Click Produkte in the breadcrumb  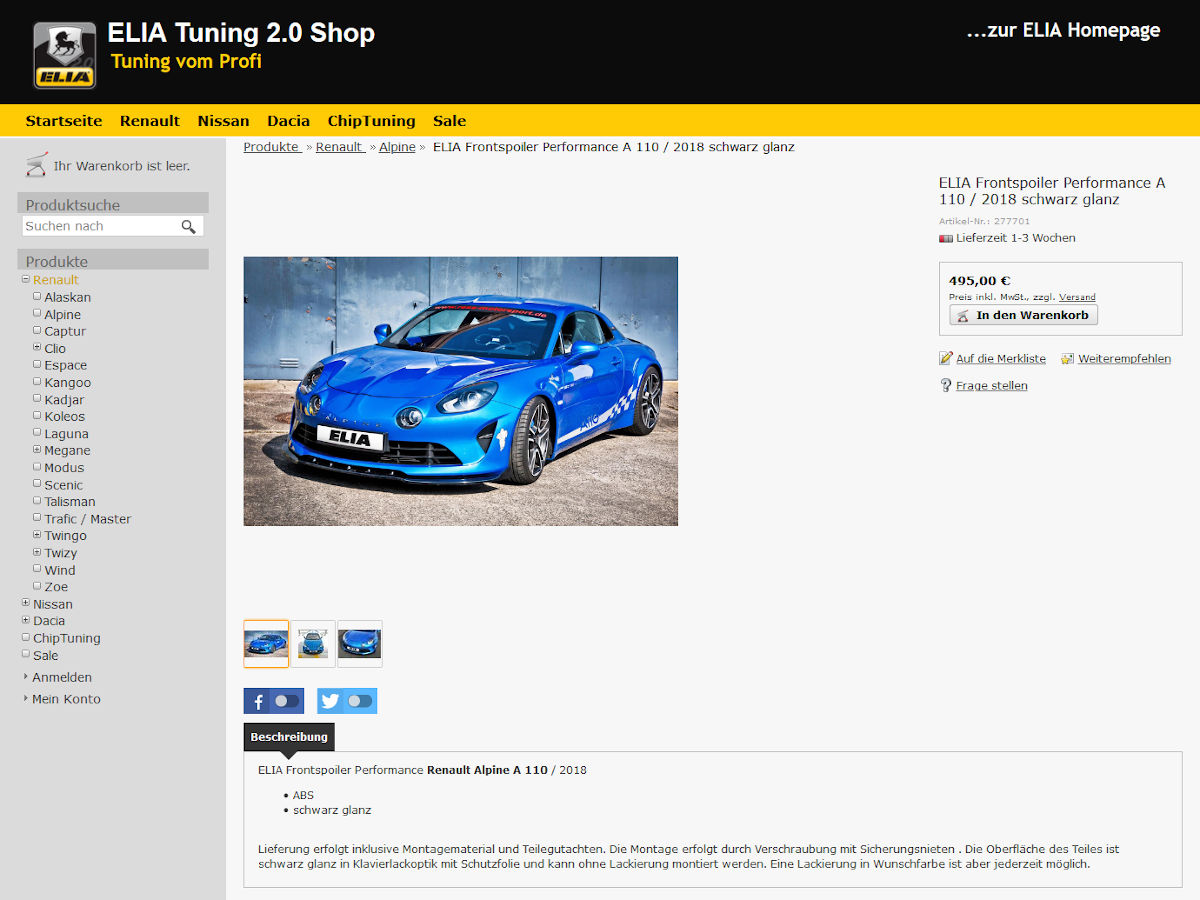click(272, 147)
